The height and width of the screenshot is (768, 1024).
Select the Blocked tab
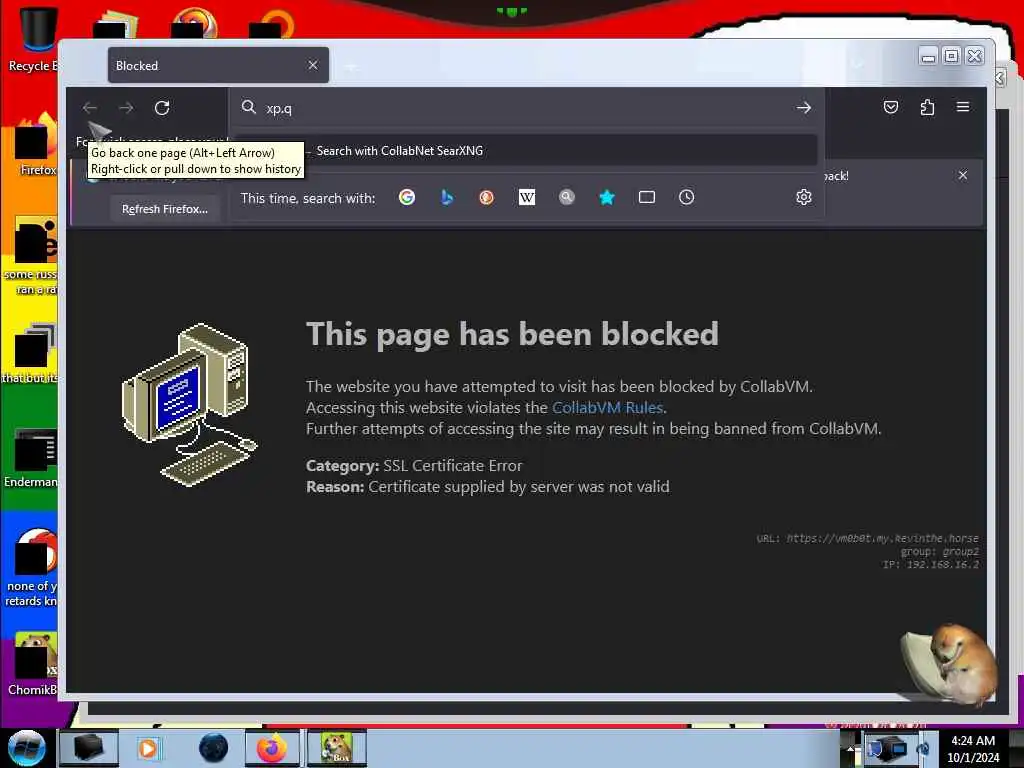click(x=218, y=65)
